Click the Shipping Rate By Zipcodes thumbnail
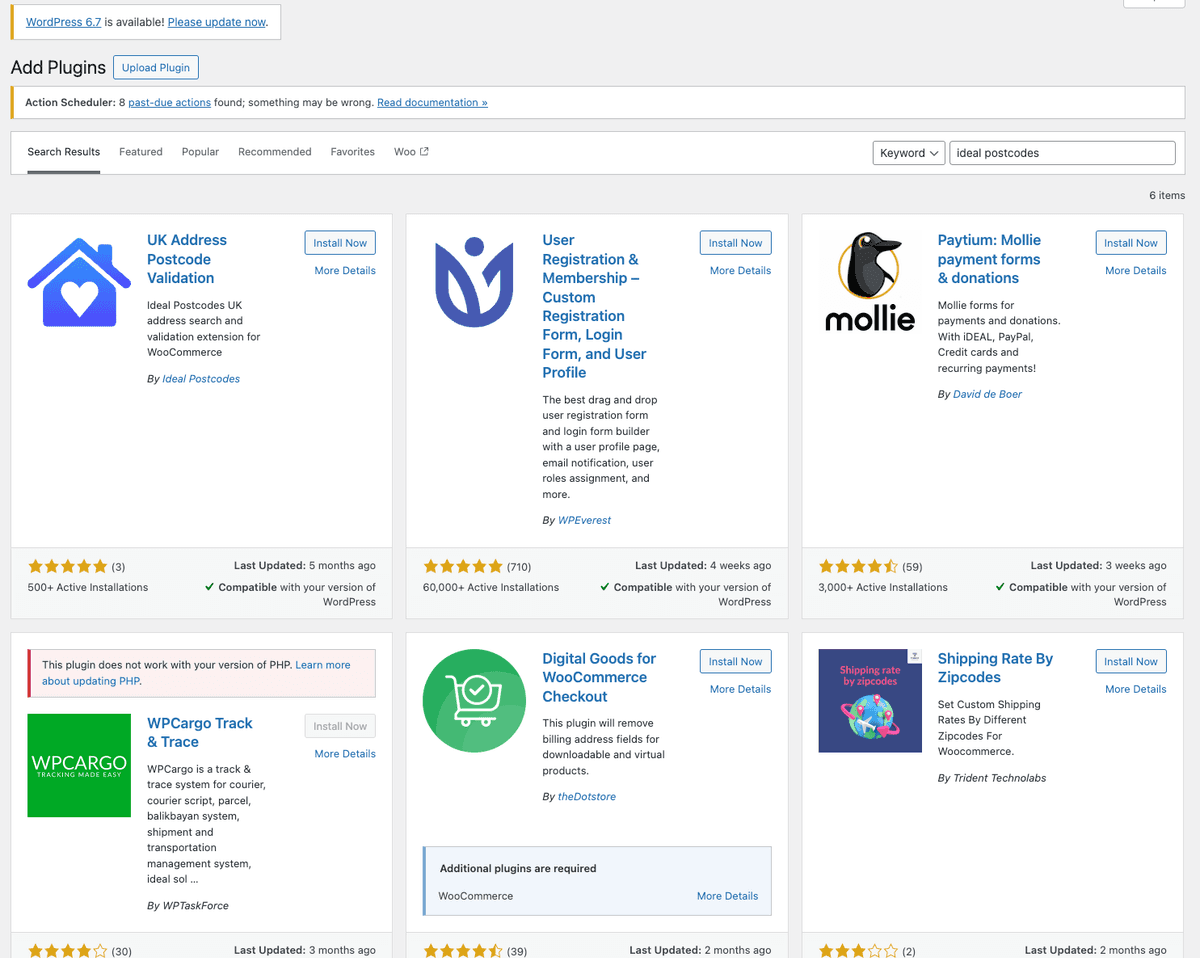The image size is (1200, 958). (x=870, y=701)
